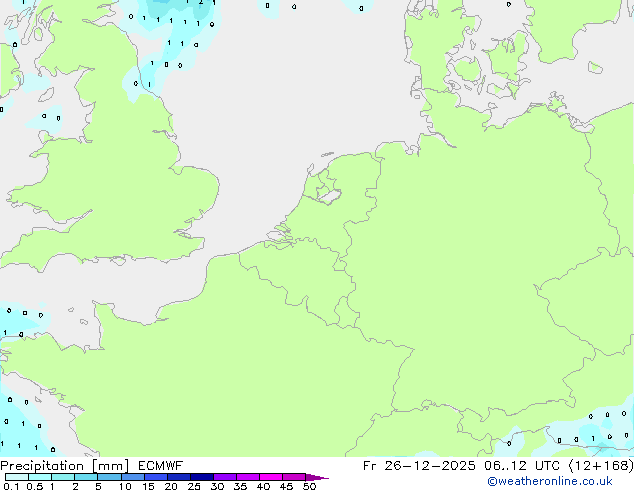
Task: Click the purple arrow tip past 50
Action: click(317, 477)
